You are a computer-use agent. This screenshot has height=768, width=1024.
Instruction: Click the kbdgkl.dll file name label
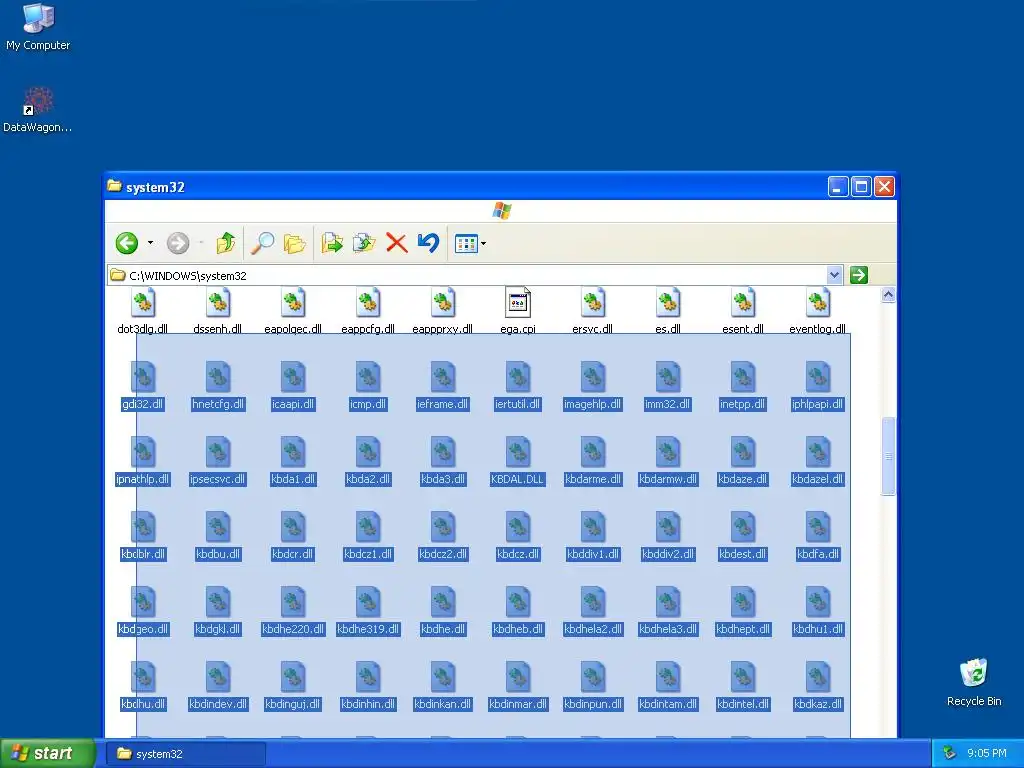218,630
